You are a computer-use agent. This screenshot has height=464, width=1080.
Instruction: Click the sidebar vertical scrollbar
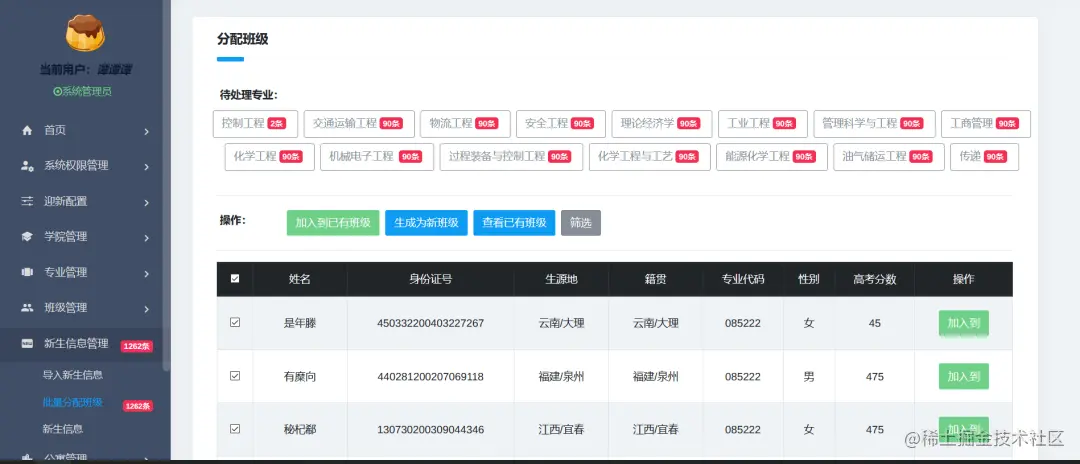coord(166,186)
